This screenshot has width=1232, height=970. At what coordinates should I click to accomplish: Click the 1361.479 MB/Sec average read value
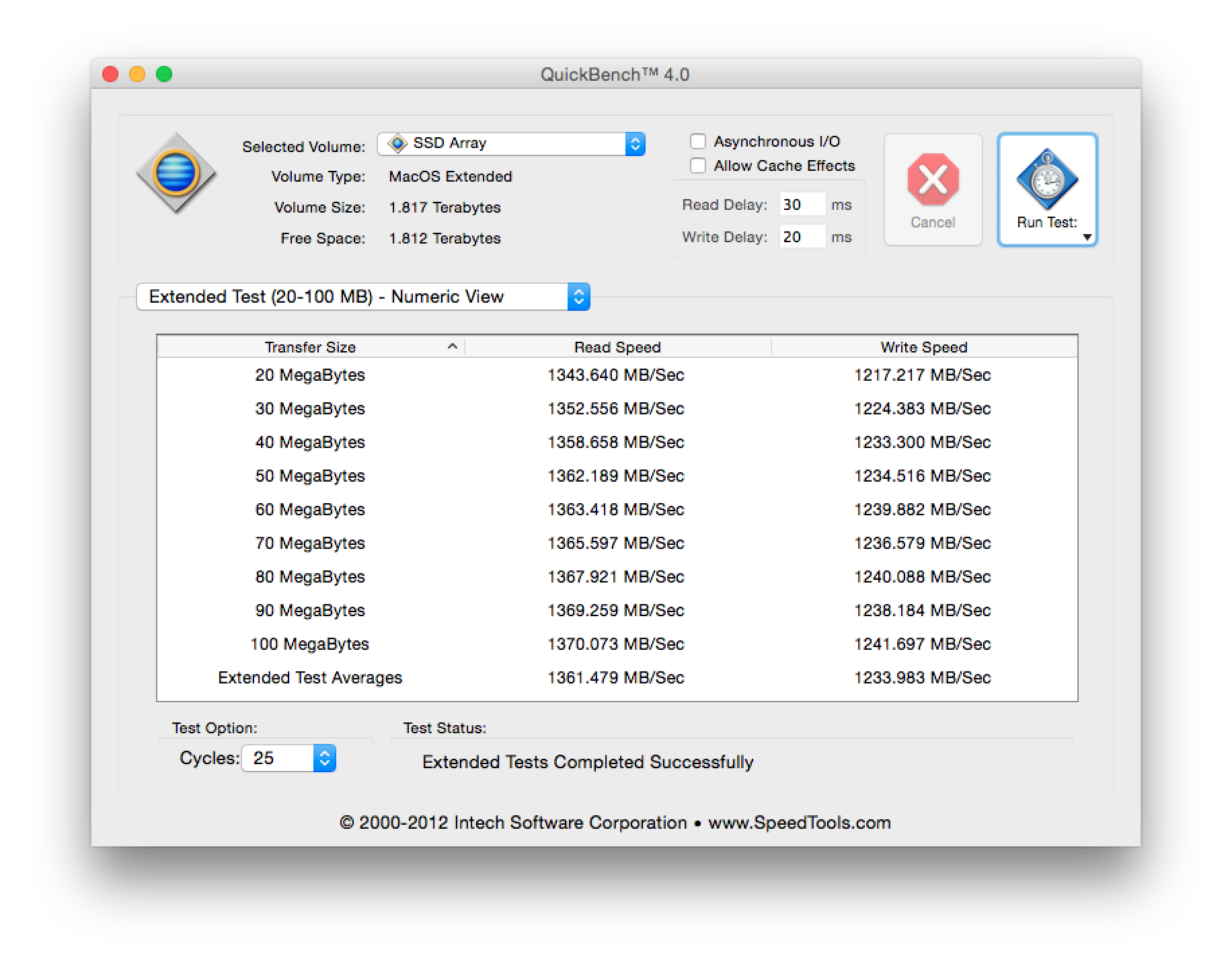(x=616, y=677)
